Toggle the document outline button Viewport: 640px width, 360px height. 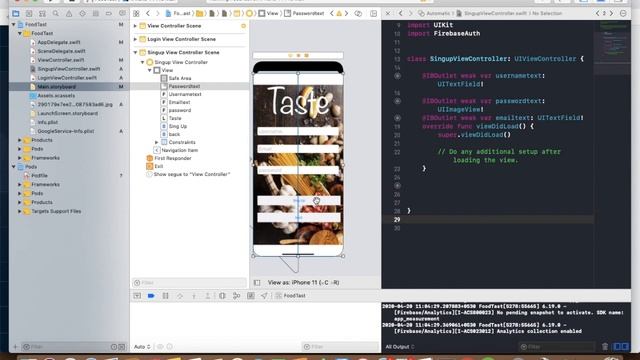pos(257,282)
